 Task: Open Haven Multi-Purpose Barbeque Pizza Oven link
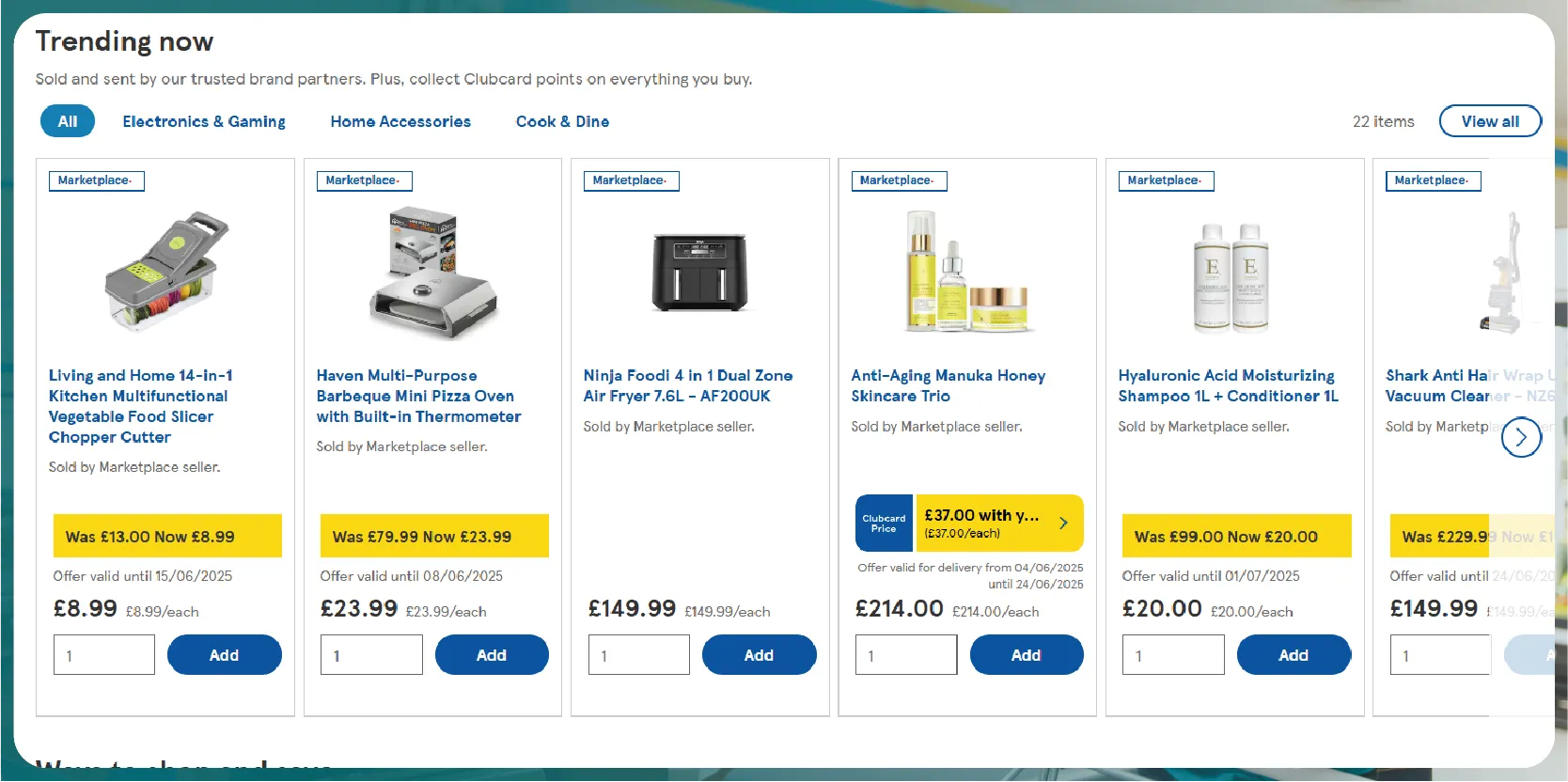(418, 396)
